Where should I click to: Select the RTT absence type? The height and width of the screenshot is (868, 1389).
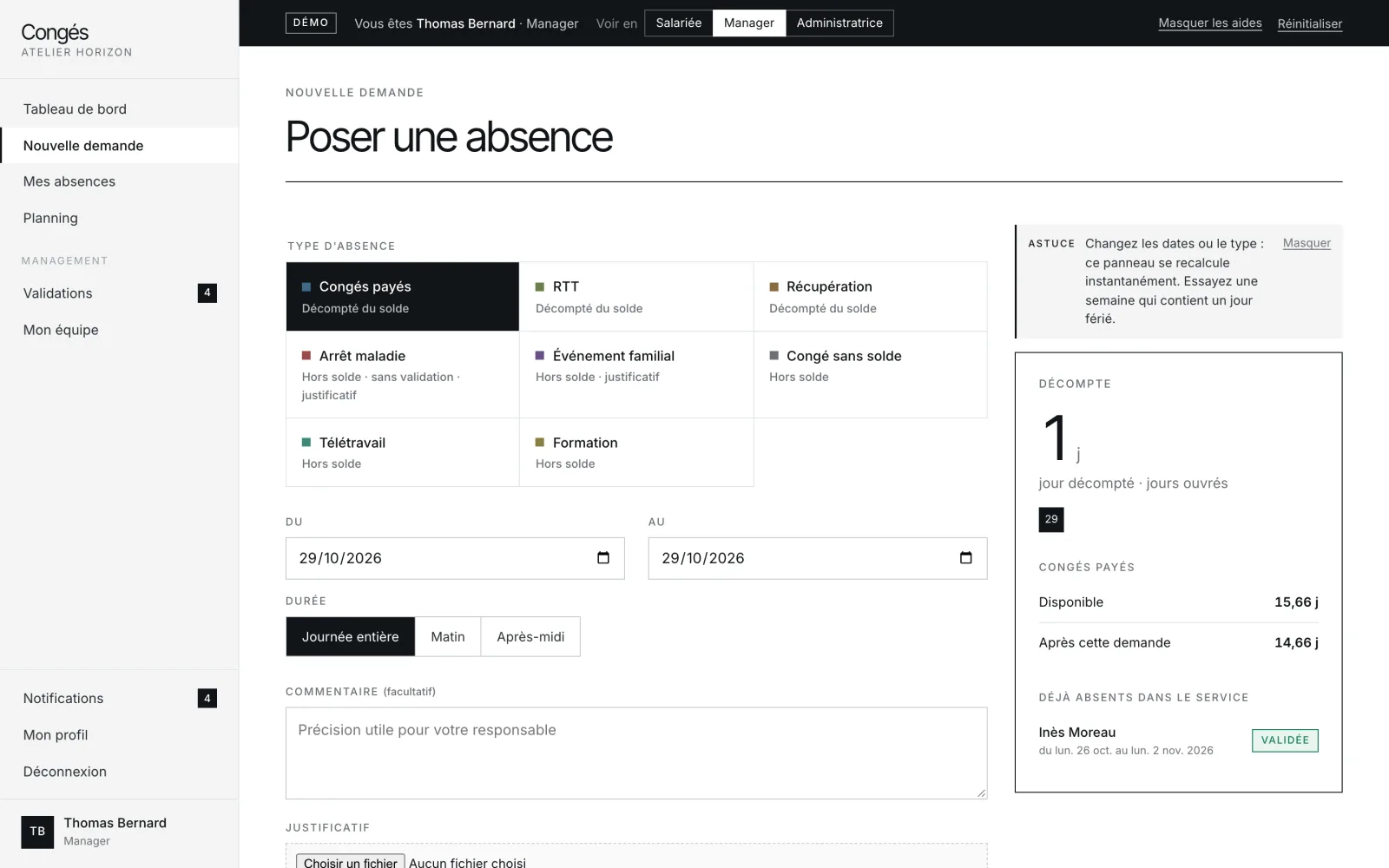(636, 297)
